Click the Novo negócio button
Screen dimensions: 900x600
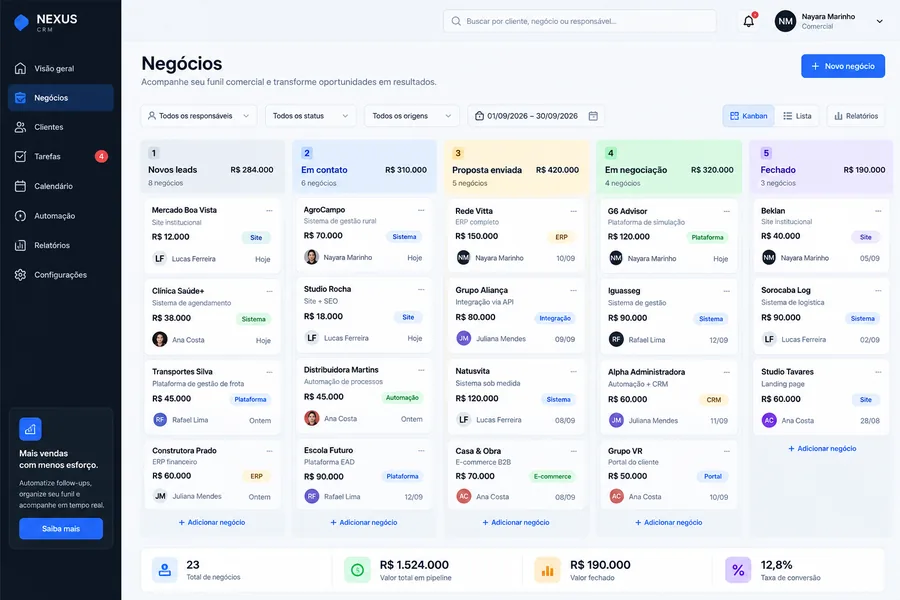[843, 66]
